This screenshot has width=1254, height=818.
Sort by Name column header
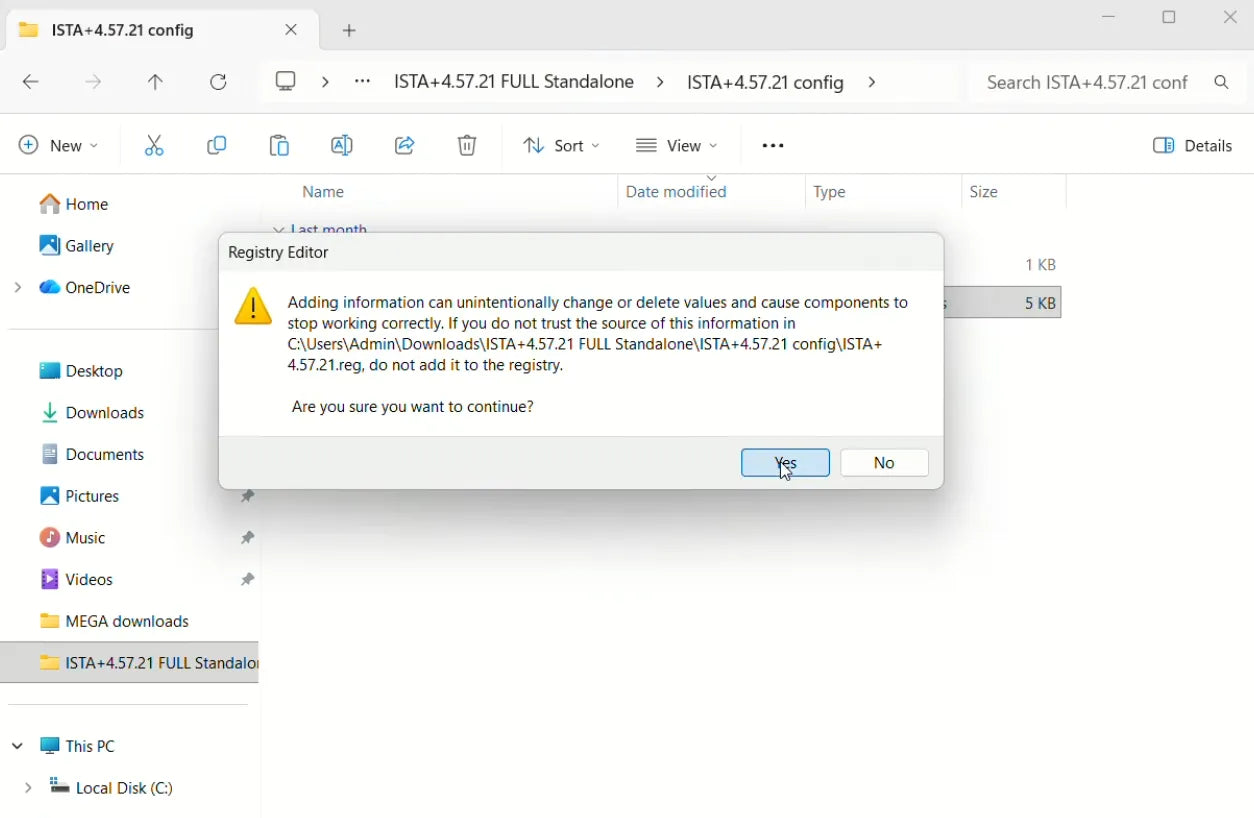(x=323, y=192)
